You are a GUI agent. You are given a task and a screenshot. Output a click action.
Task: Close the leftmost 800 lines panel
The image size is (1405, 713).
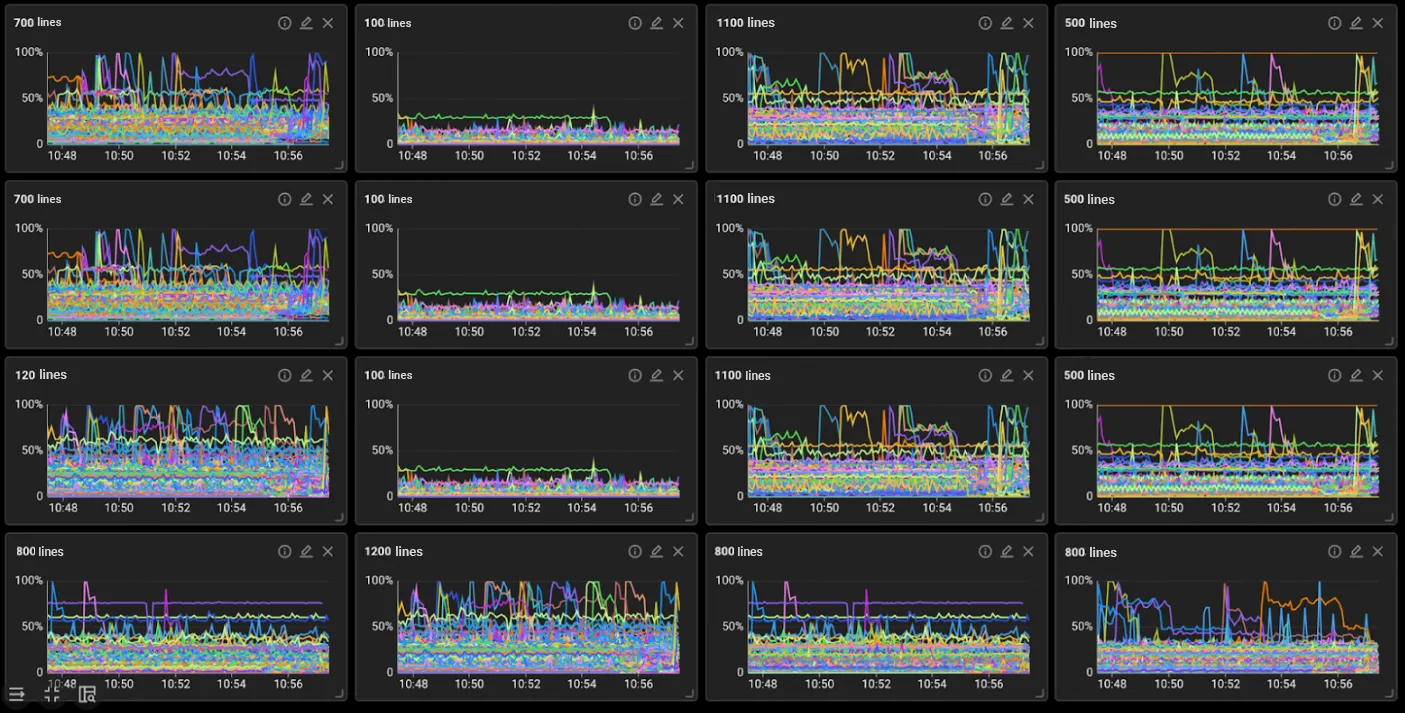click(328, 552)
